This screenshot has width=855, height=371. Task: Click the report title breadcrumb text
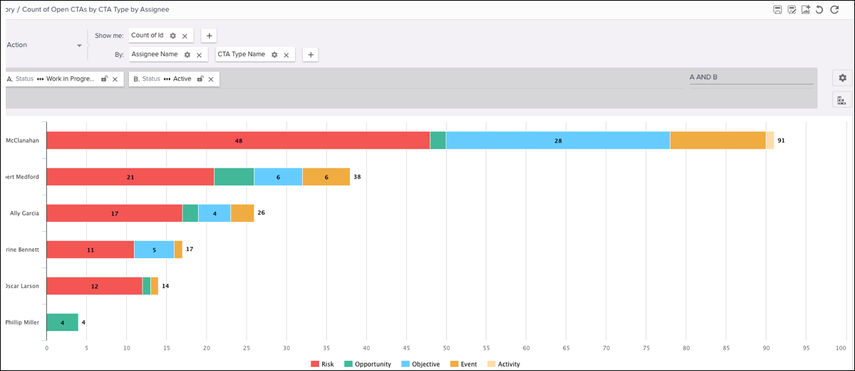[95, 9]
